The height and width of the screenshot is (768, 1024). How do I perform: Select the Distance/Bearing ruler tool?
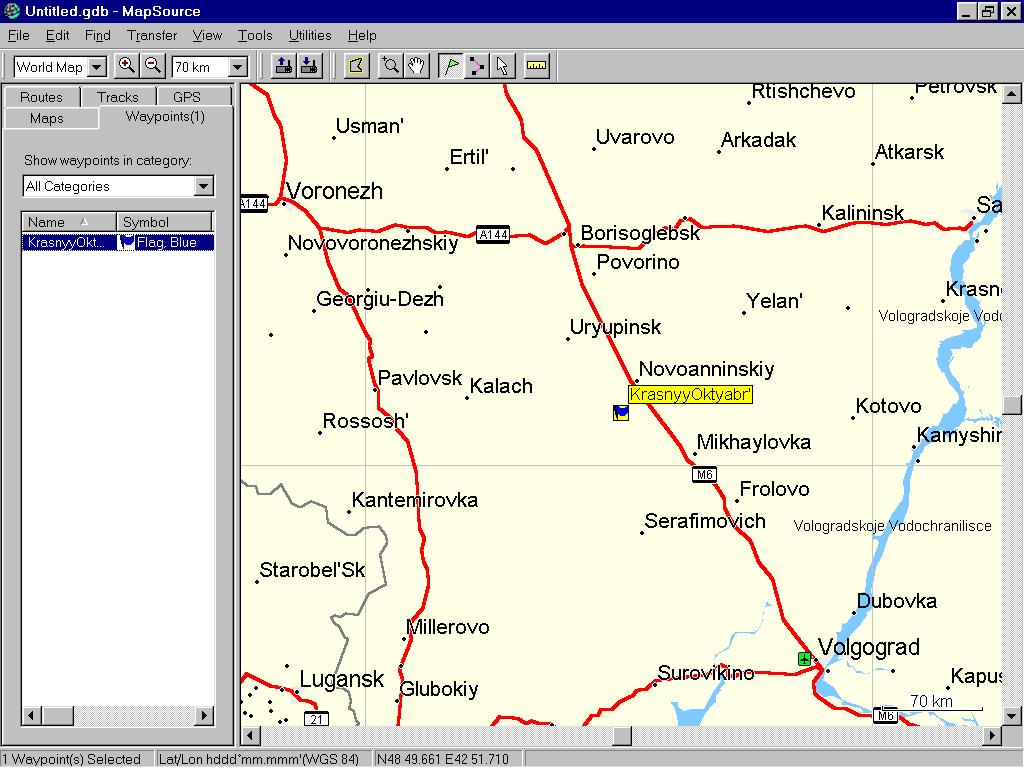coord(536,66)
